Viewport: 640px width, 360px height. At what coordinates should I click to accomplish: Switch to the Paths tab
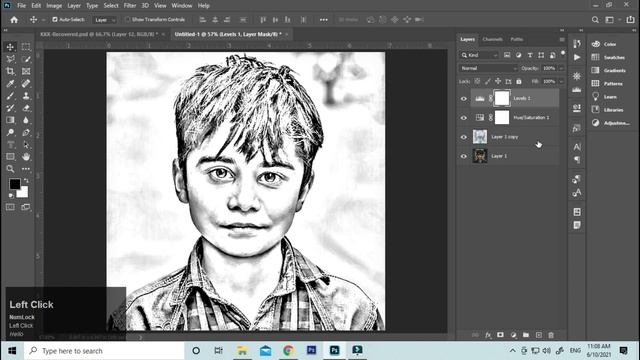pyautogui.click(x=516, y=39)
